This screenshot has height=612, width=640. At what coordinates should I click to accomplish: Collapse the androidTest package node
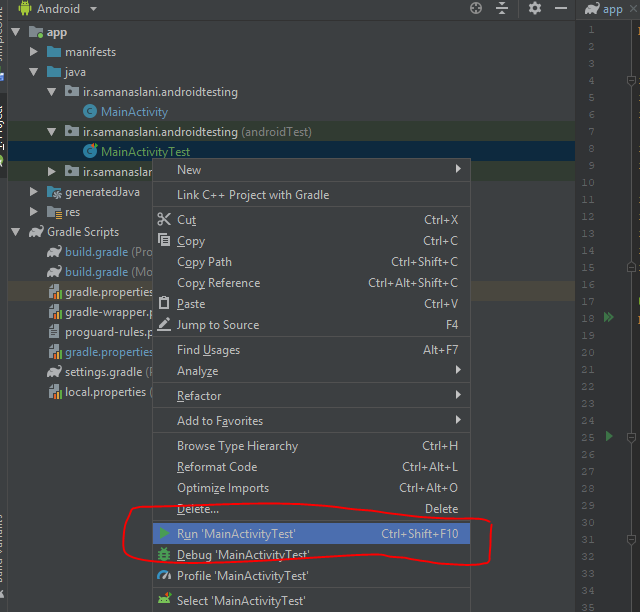pos(52,132)
